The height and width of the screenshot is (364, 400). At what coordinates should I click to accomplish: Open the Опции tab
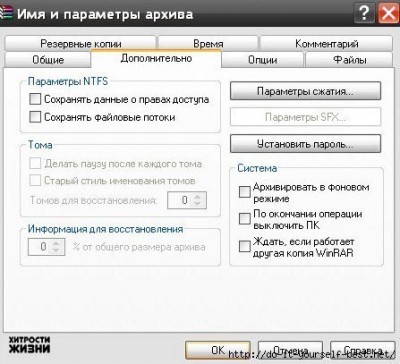263,60
